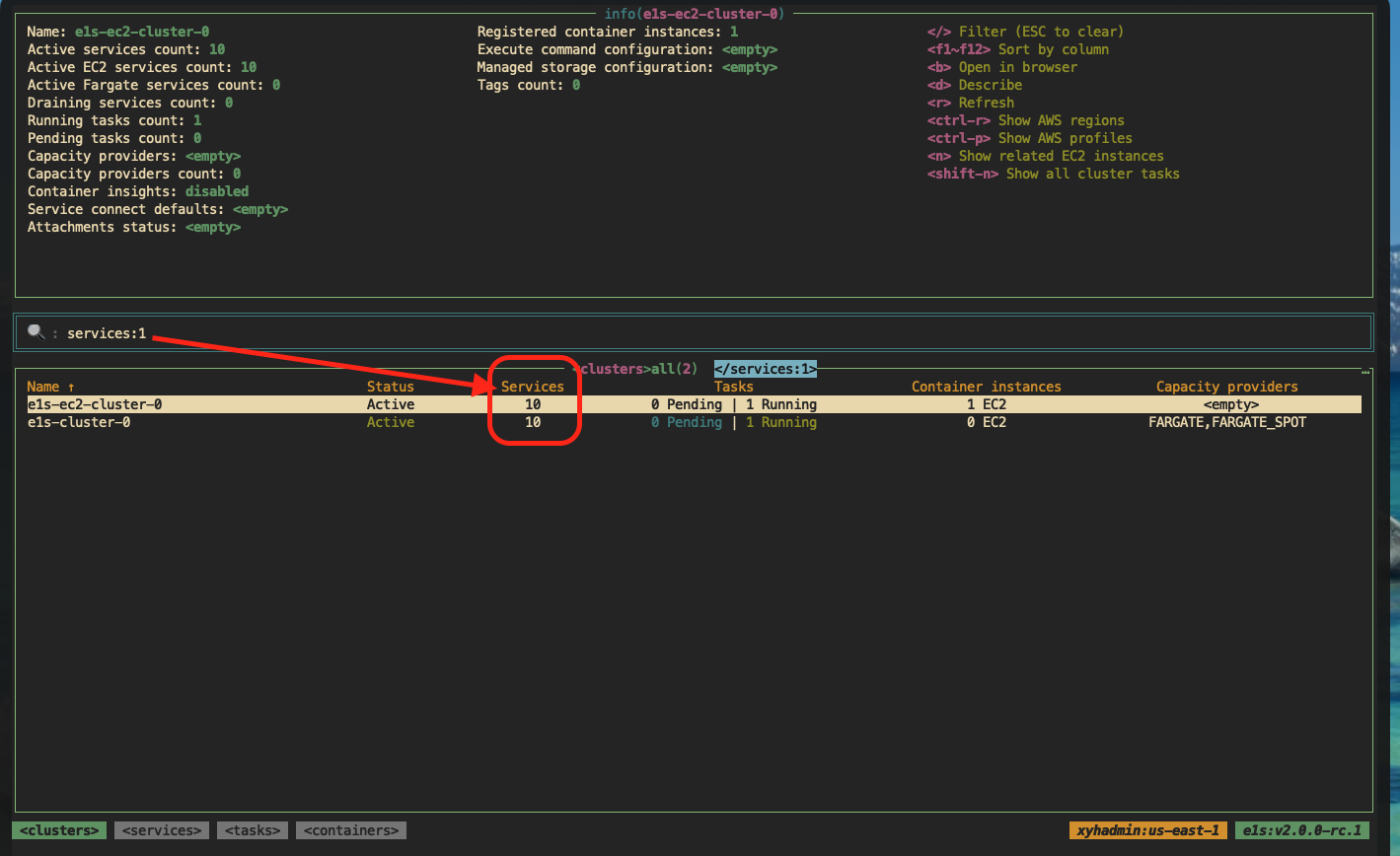1400x856 pixels.
Task: Click Active status of e1s-cluster-0
Action: click(391, 422)
